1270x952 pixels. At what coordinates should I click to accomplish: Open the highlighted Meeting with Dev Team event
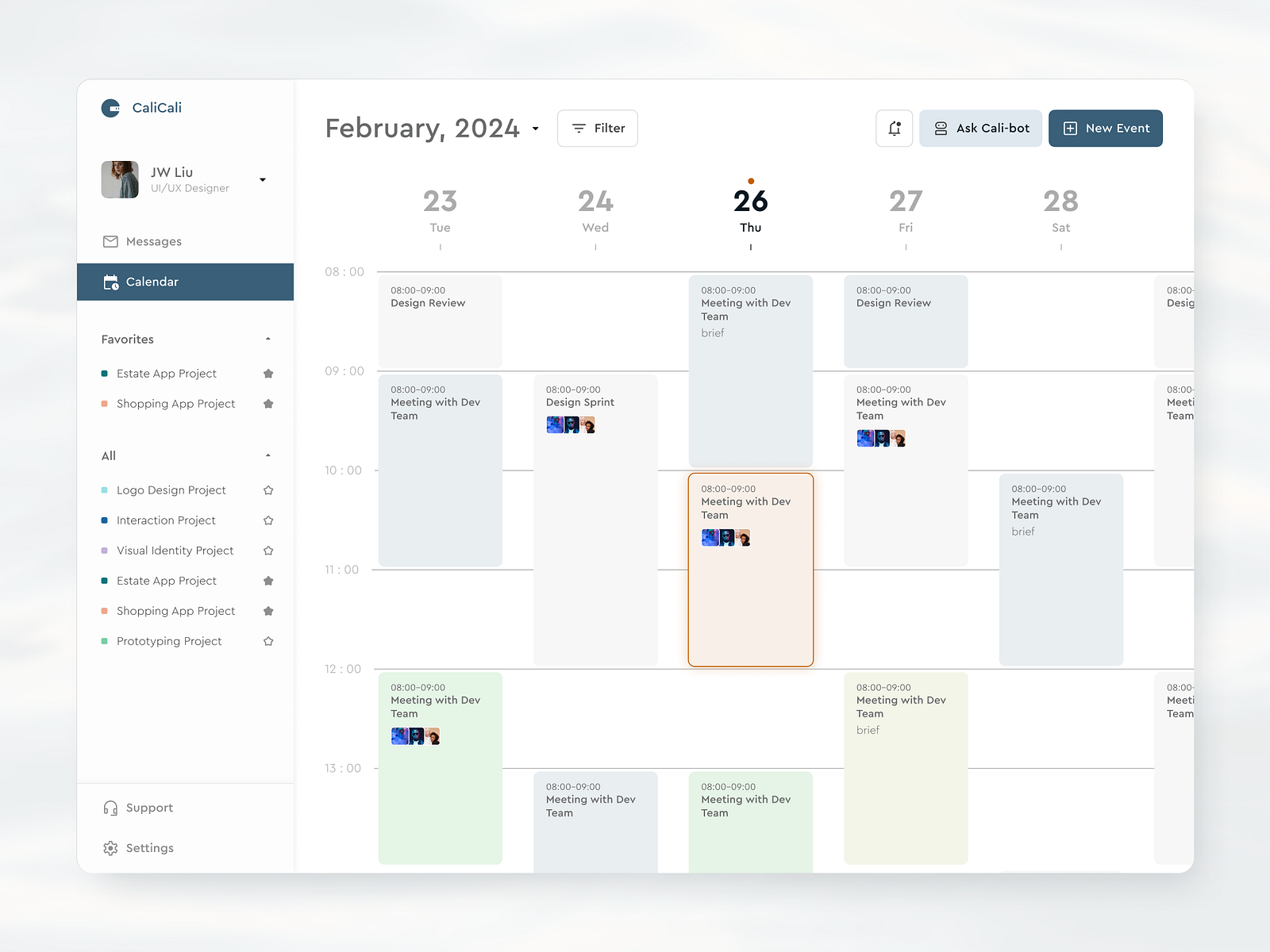750,569
